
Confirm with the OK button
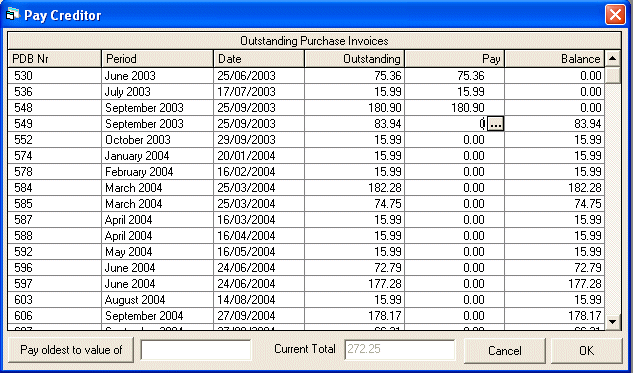(587, 350)
